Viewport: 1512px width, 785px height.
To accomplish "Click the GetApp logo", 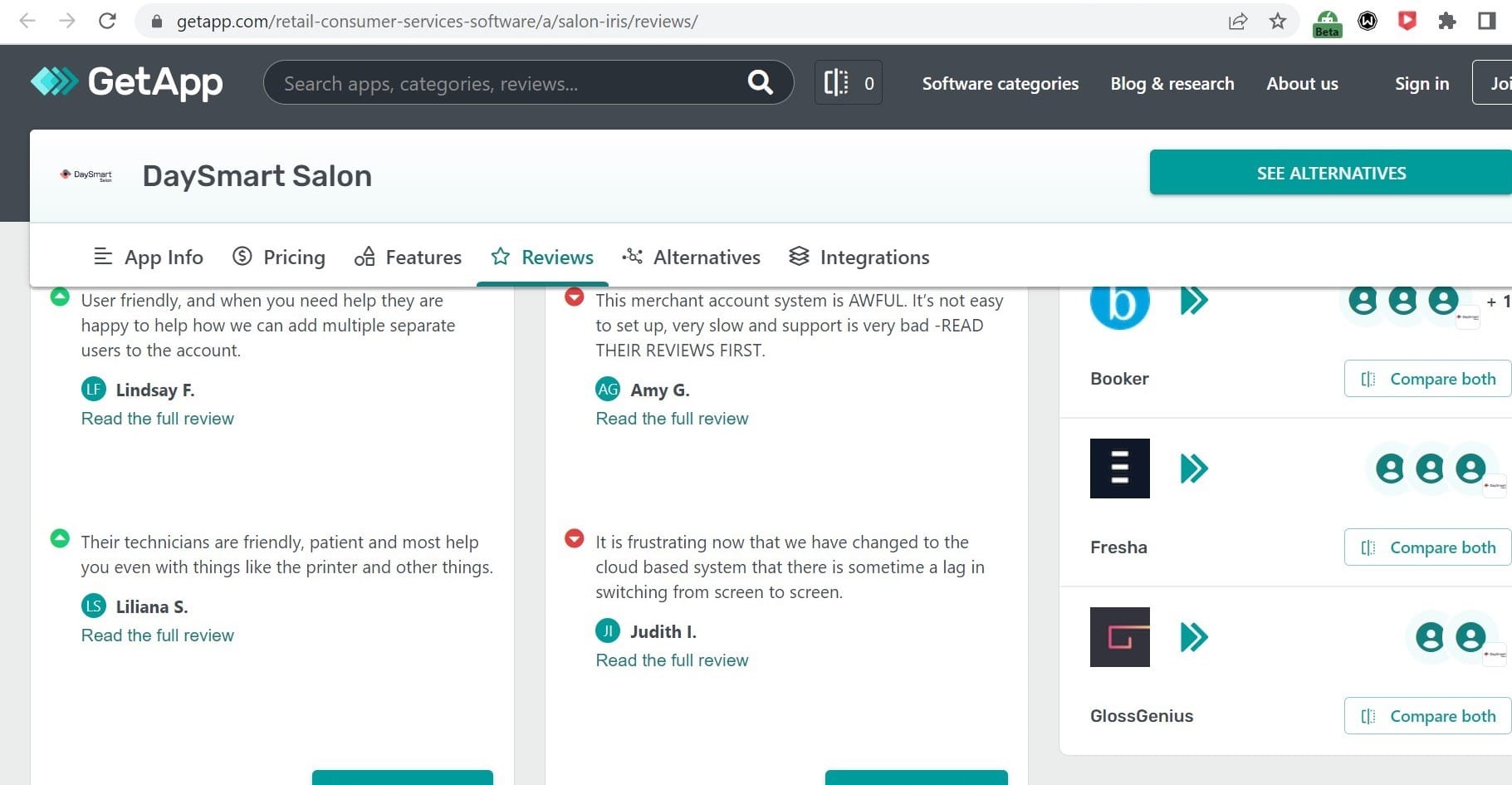I will (126, 81).
